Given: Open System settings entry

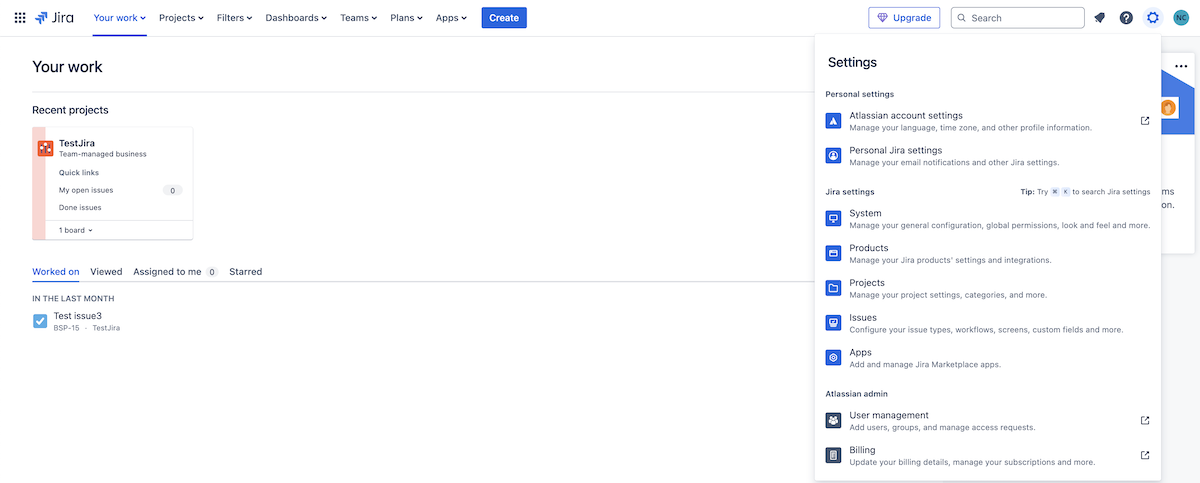Looking at the screenshot, I should (988, 219).
